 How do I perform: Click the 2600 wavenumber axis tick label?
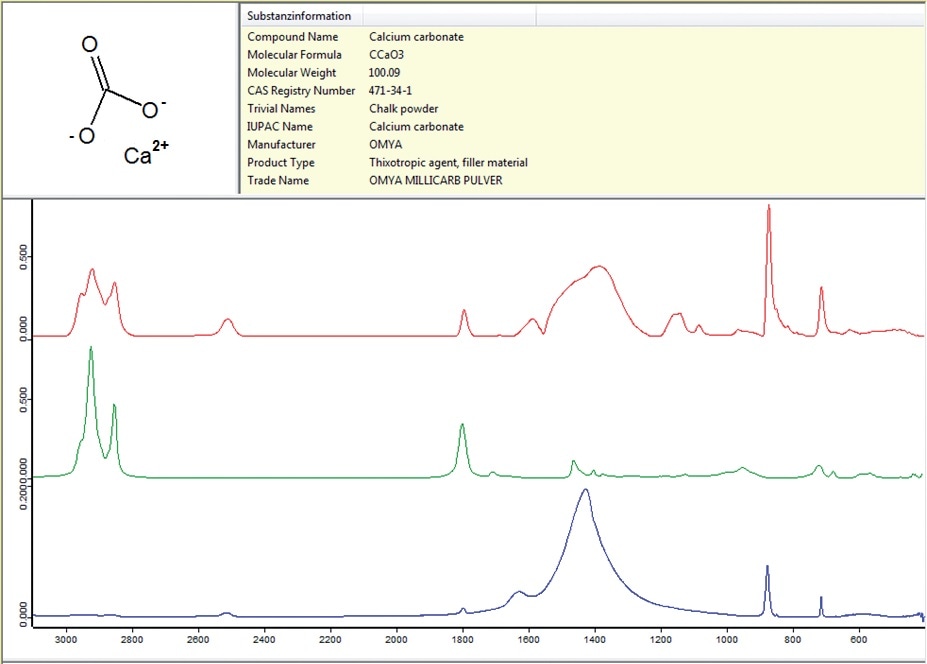click(198, 640)
